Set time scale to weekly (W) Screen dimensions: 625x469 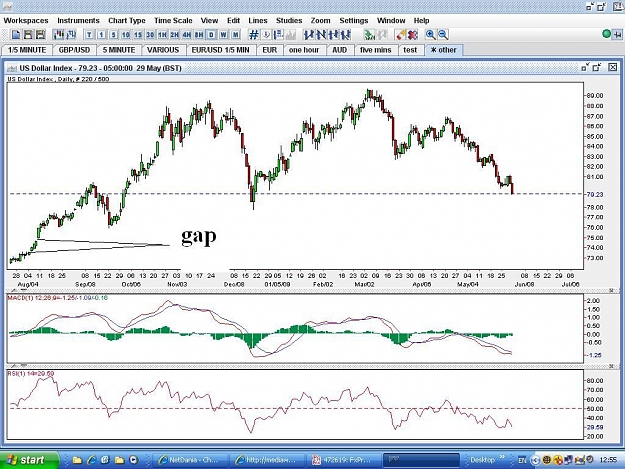(x=224, y=35)
